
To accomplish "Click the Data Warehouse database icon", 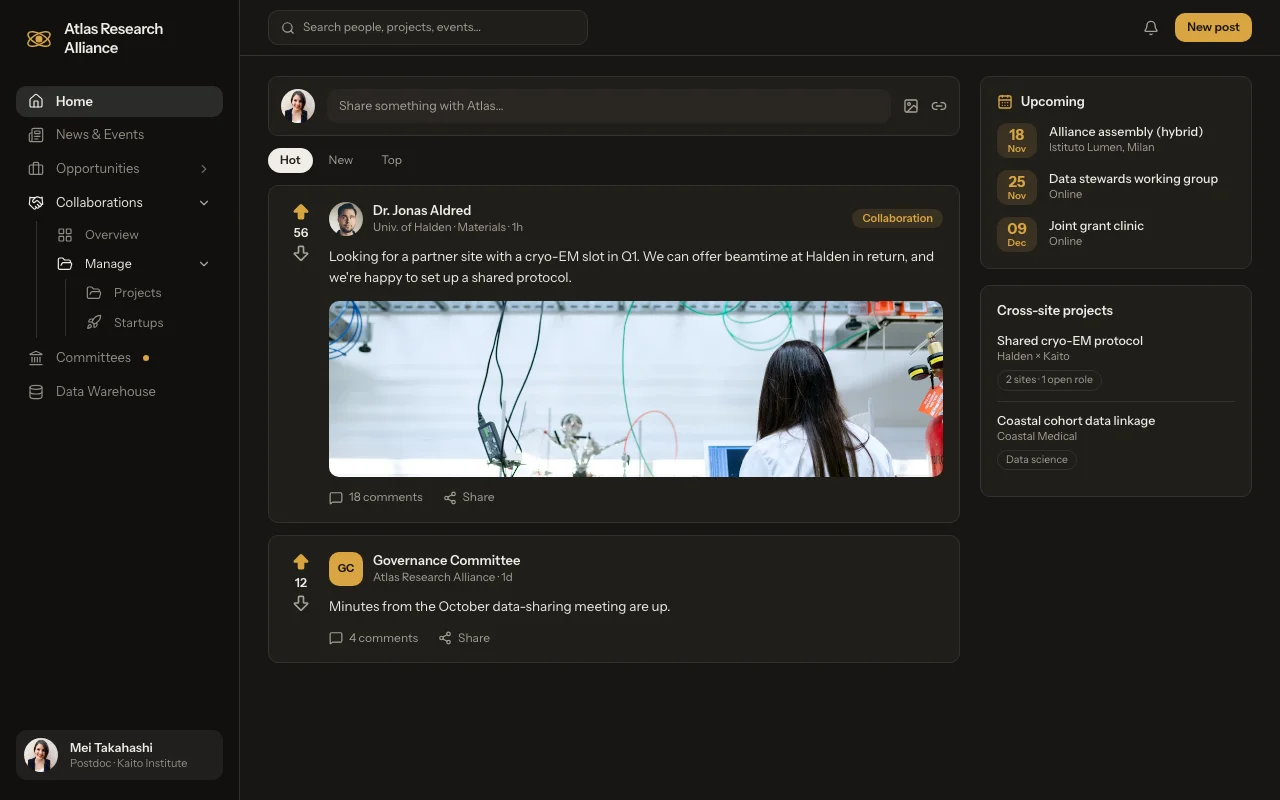I will point(36,392).
